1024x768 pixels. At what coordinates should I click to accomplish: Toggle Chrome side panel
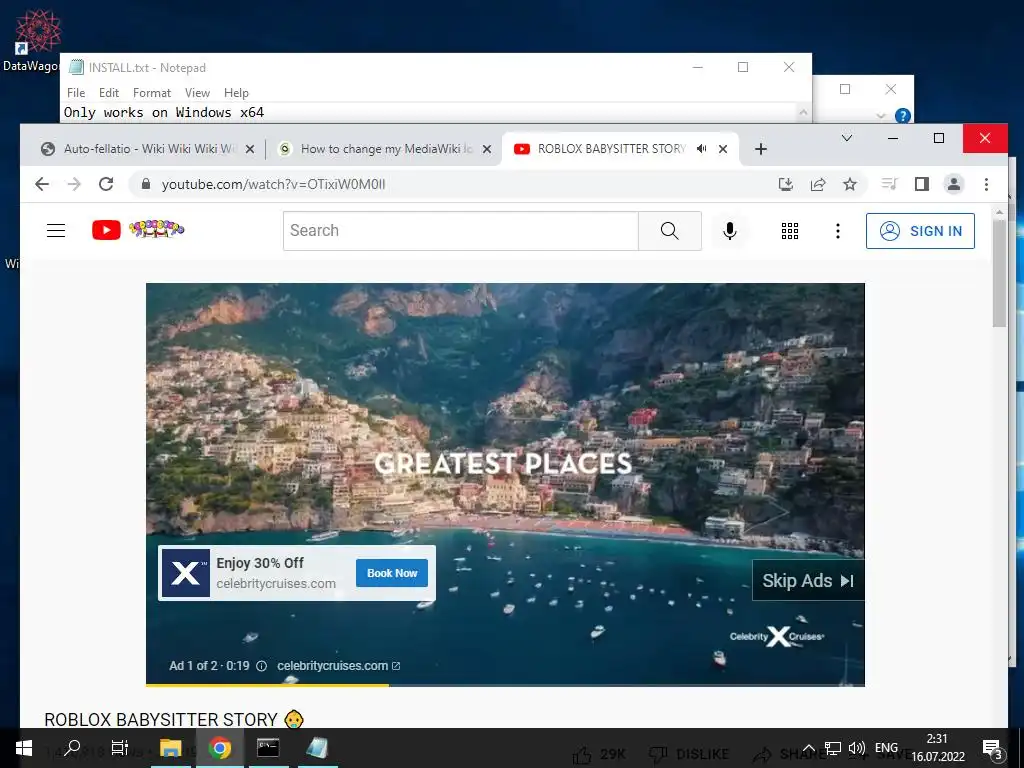click(x=921, y=184)
